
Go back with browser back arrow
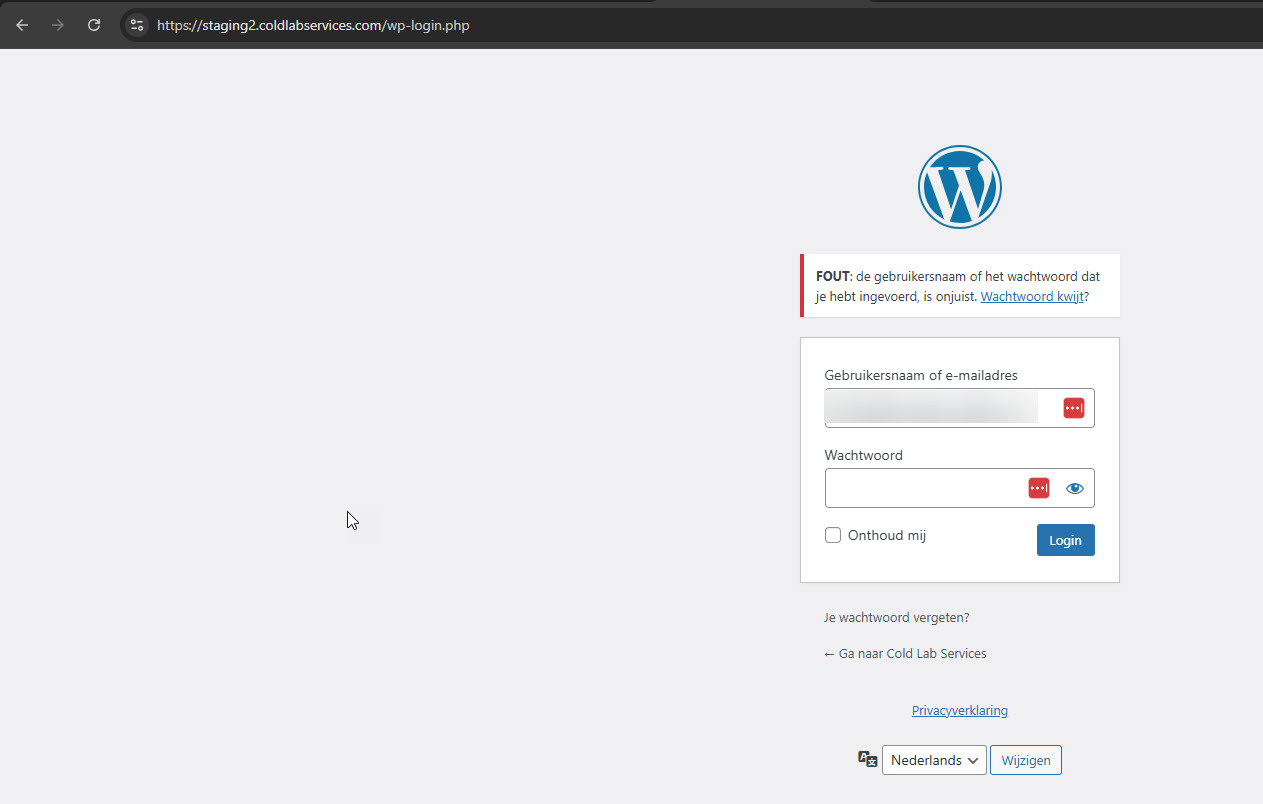22,25
